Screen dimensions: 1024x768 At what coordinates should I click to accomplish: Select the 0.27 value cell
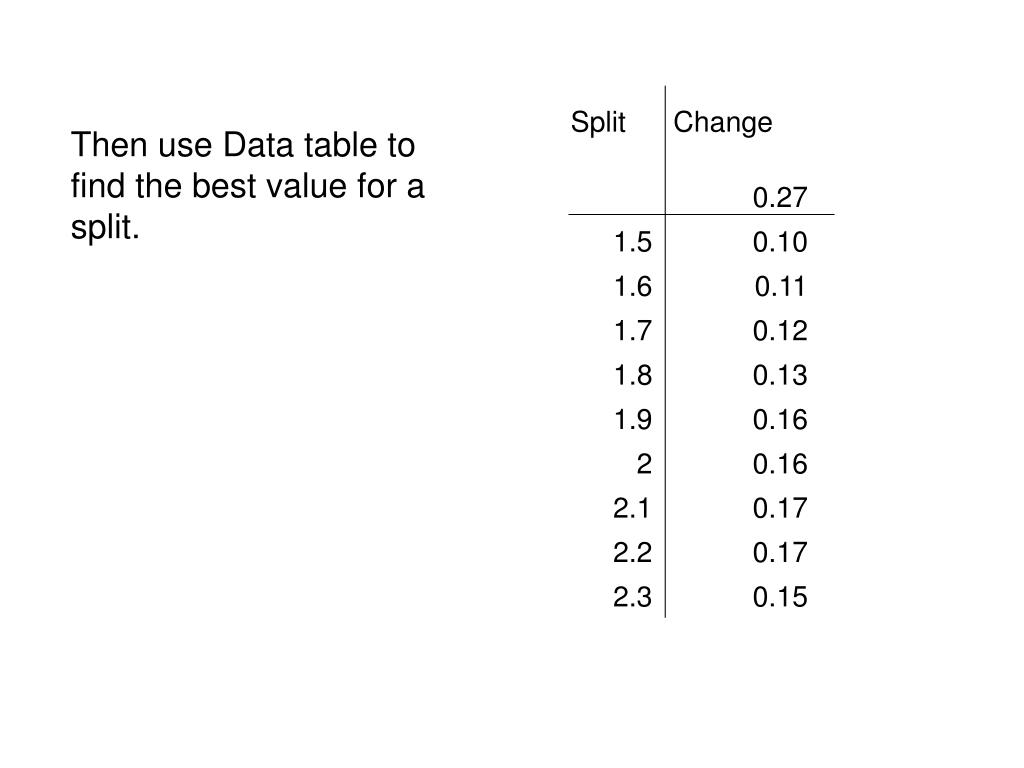click(780, 197)
